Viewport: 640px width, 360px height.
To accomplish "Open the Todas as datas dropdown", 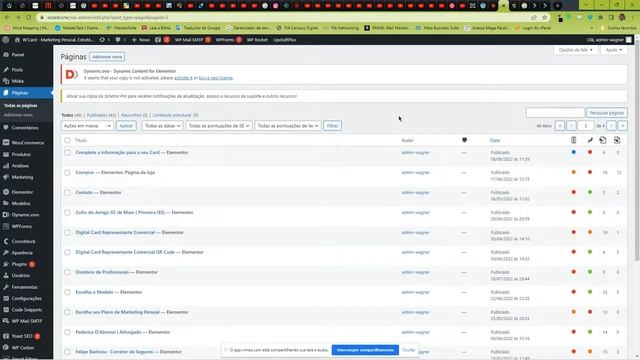I will (163, 126).
